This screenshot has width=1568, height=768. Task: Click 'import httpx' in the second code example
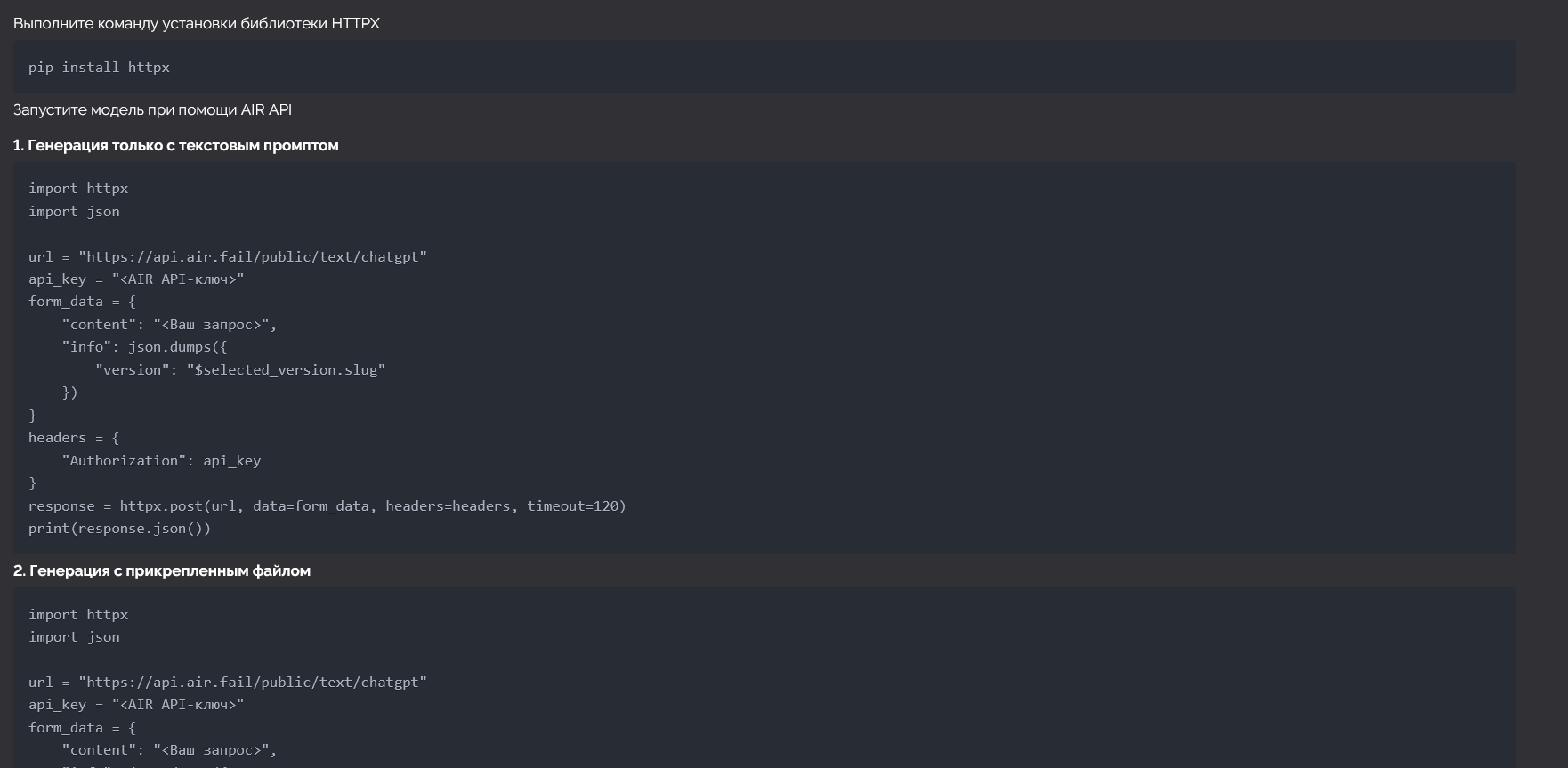[78, 615]
